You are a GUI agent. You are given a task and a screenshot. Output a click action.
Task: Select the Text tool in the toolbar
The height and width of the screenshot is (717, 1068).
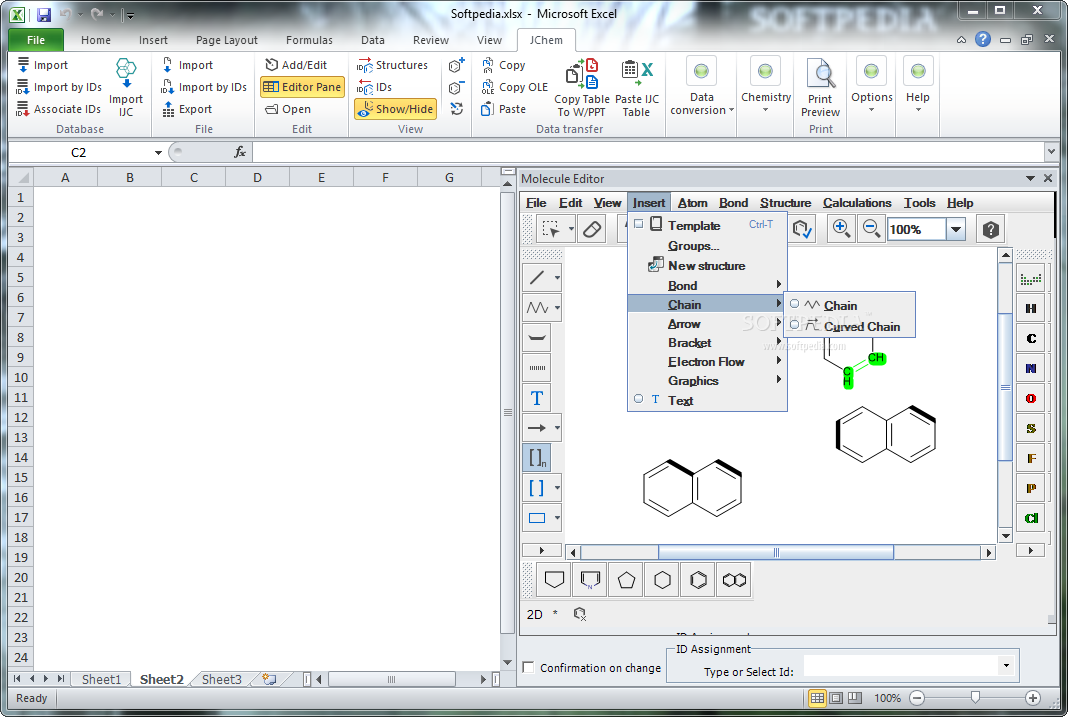pyautogui.click(x=537, y=398)
